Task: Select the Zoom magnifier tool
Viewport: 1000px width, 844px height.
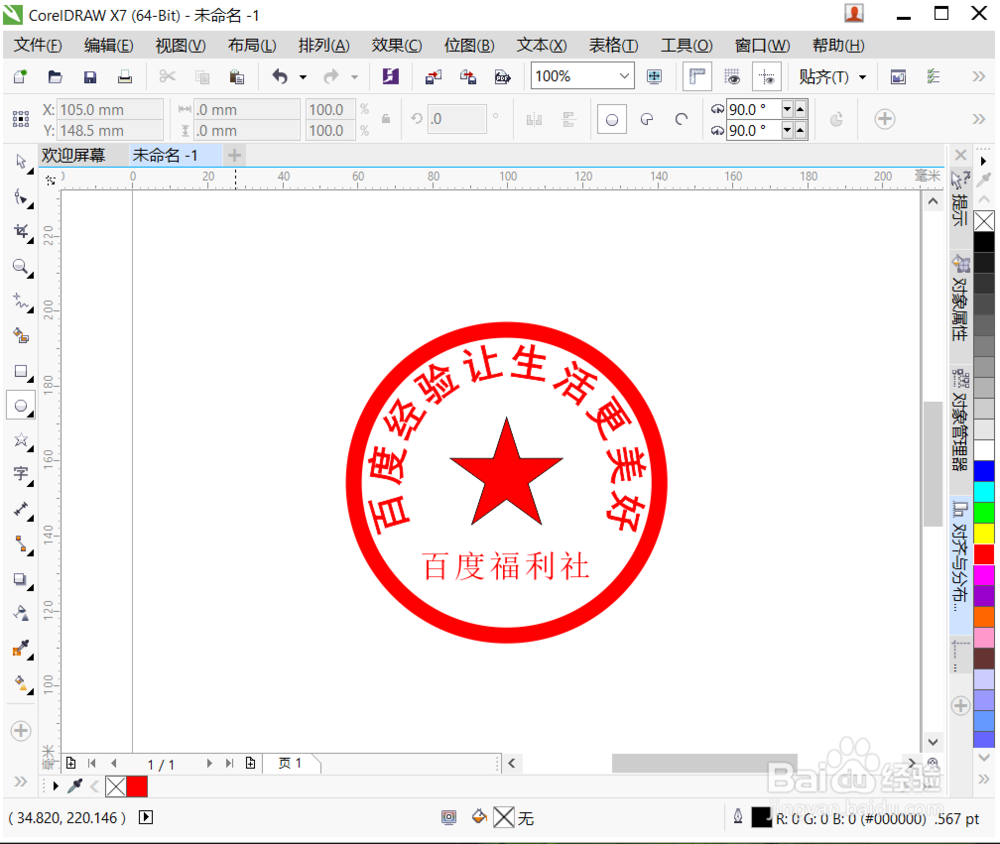Action: point(21,267)
